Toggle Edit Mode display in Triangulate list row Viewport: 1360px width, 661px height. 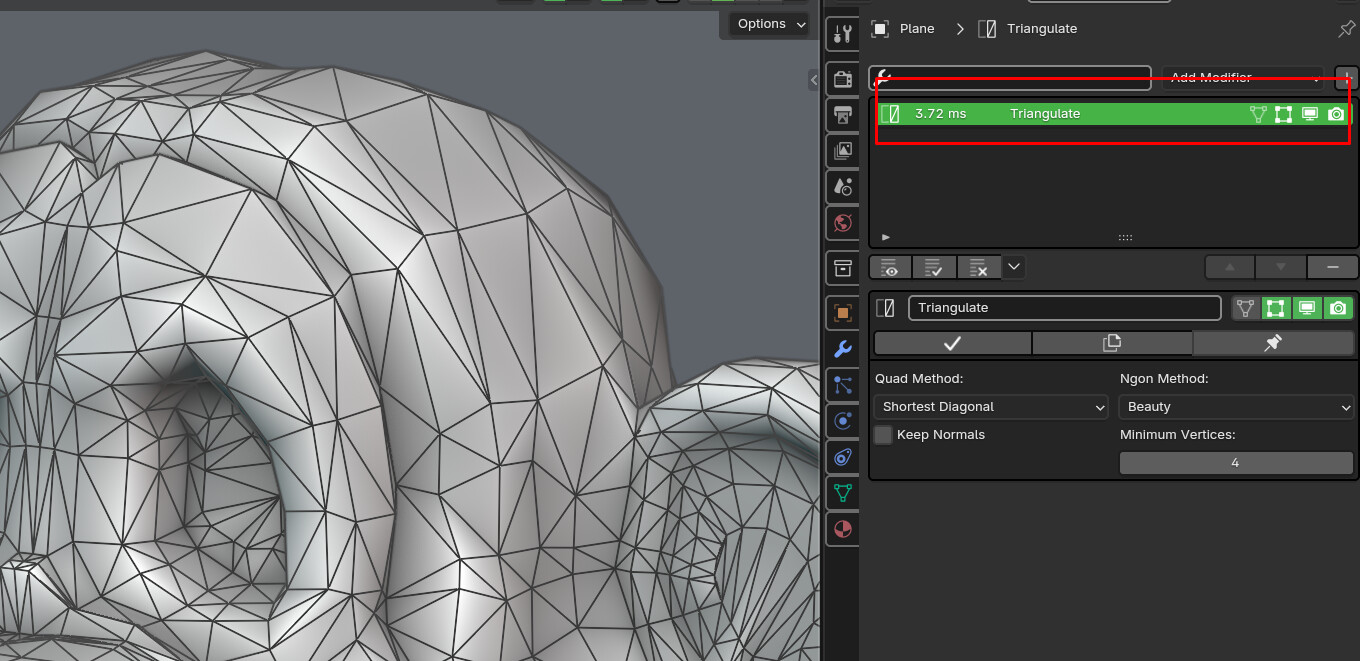point(1284,114)
